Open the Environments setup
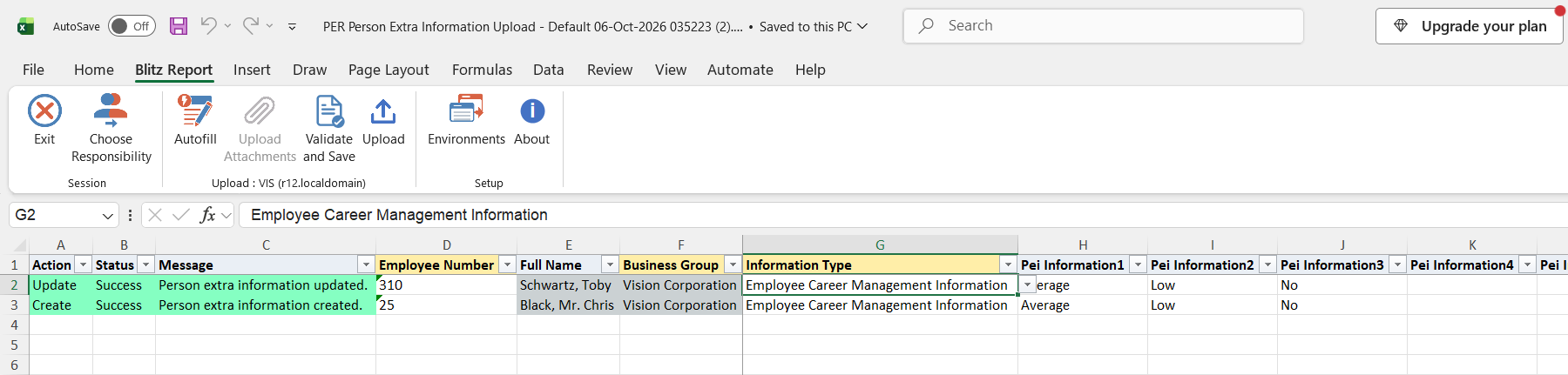Screen dimensions: 1568x375 (x=466, y=120)
